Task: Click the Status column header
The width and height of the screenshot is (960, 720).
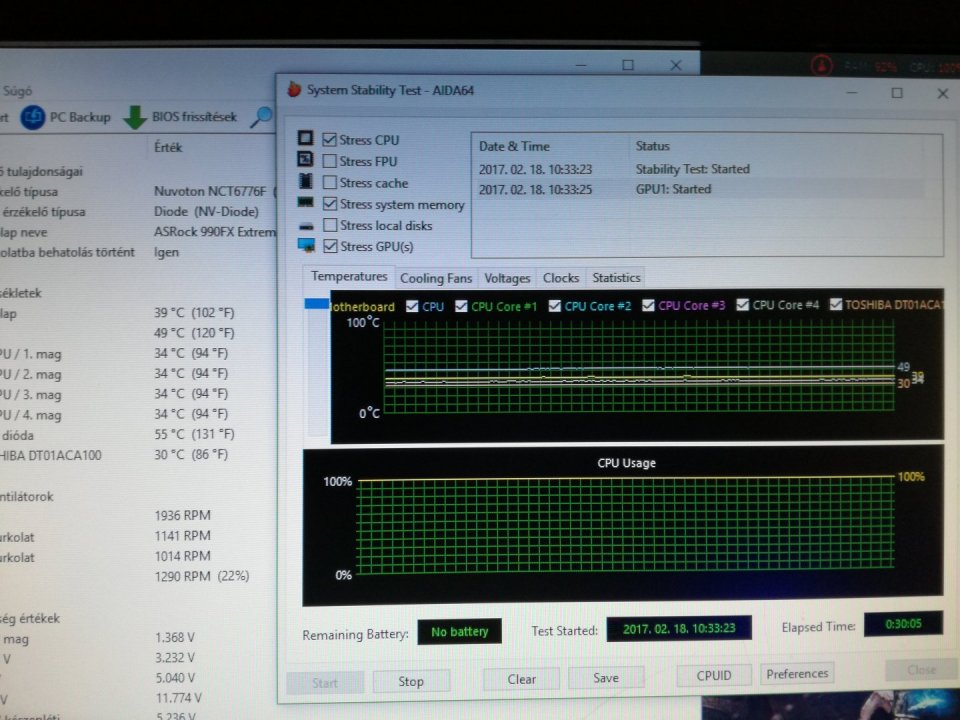Action: (x=653, y=146)
